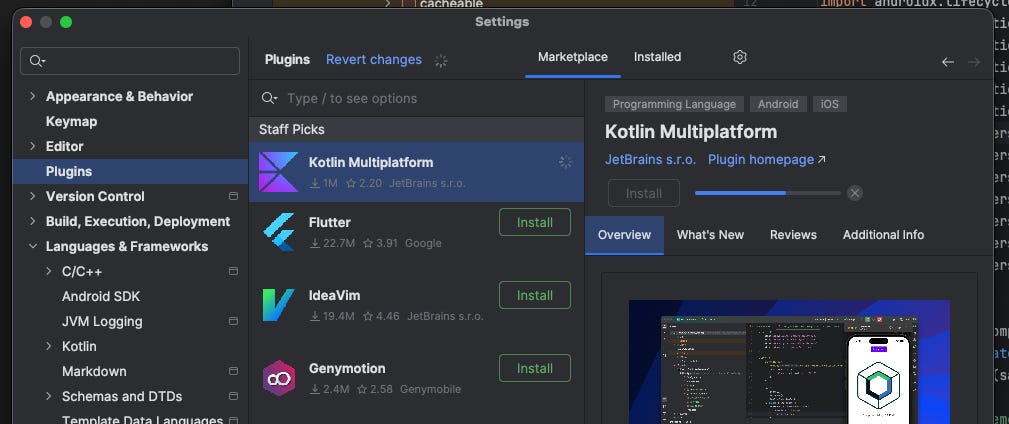Install the IdeaVim plugin
This screenshot has height=424, width=1009.
[535, 295]
